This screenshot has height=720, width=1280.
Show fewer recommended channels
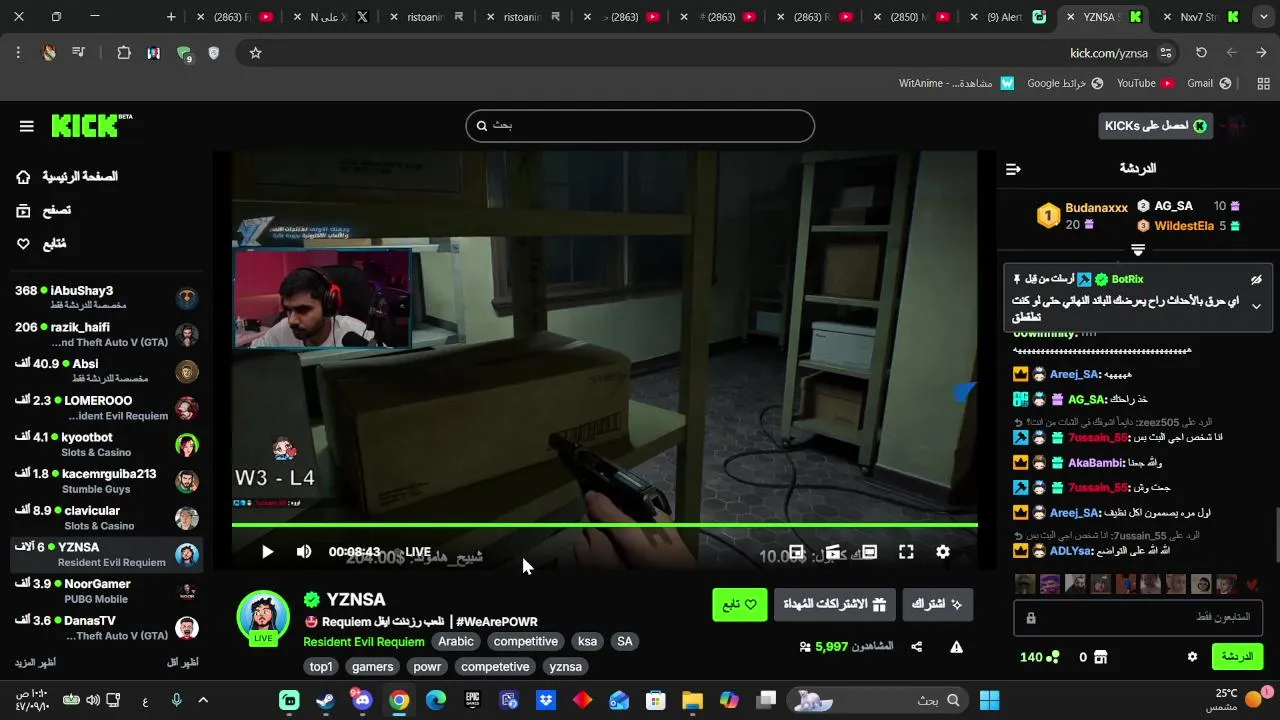(x=182, y=663)
